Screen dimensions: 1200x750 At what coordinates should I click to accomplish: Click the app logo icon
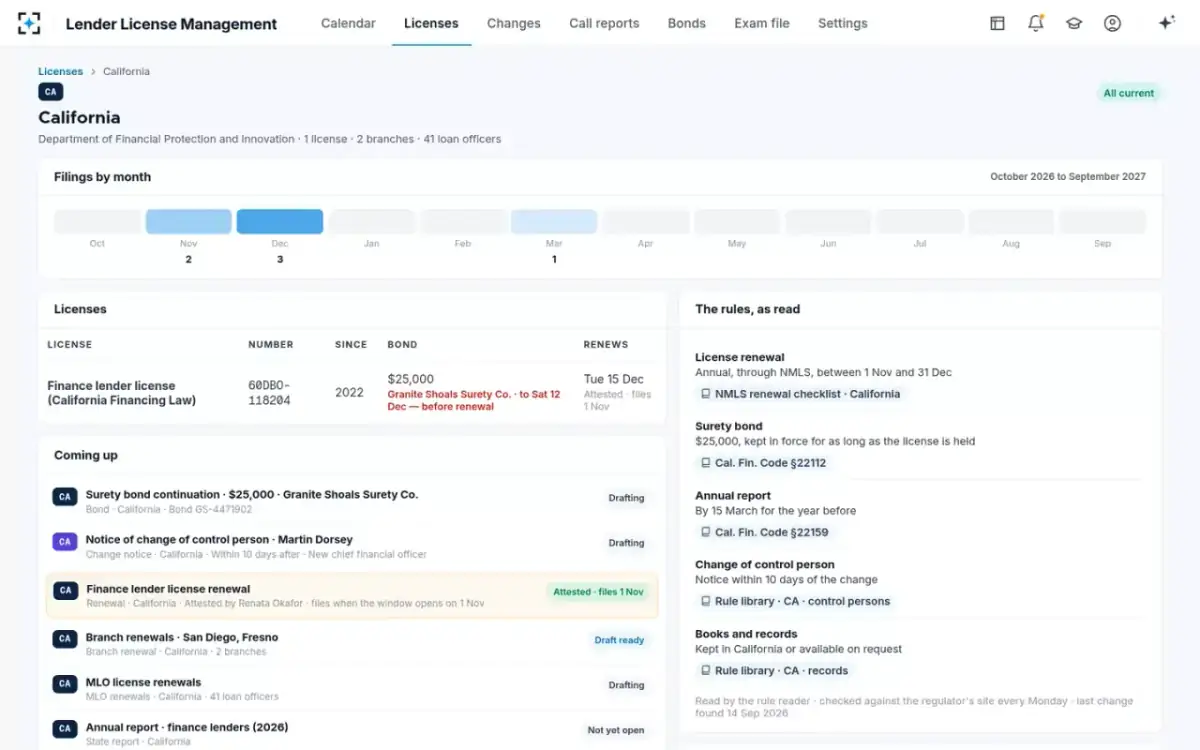tap(29, 23)
